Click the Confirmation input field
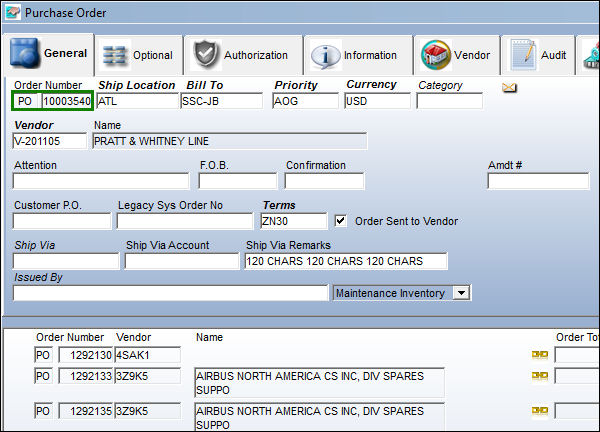The width and height of the screenshot is (600, 432). click(x=324, y=181)
